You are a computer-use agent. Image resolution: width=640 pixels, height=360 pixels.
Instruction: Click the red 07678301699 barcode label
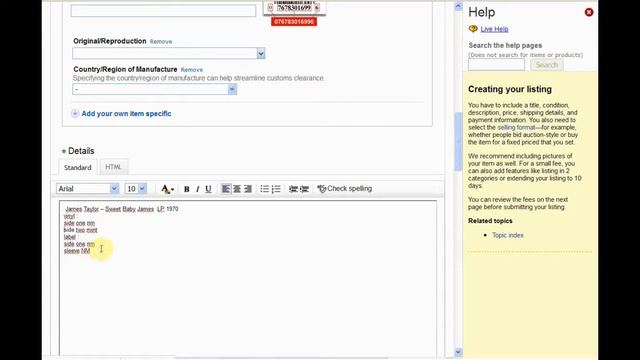pos(294,22)
